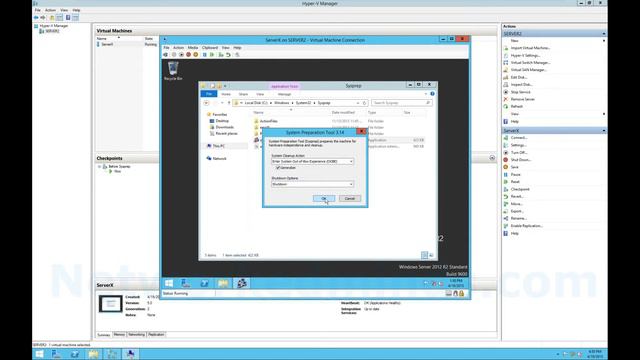Open Server Manager from the host taskbar
The height and width of the screenshot is (360, 640).
coord(56,354)
